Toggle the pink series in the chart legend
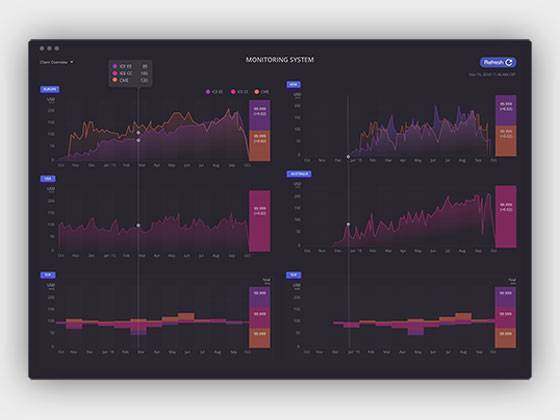The height and width of the screenshot is (420, 560). 239,92
